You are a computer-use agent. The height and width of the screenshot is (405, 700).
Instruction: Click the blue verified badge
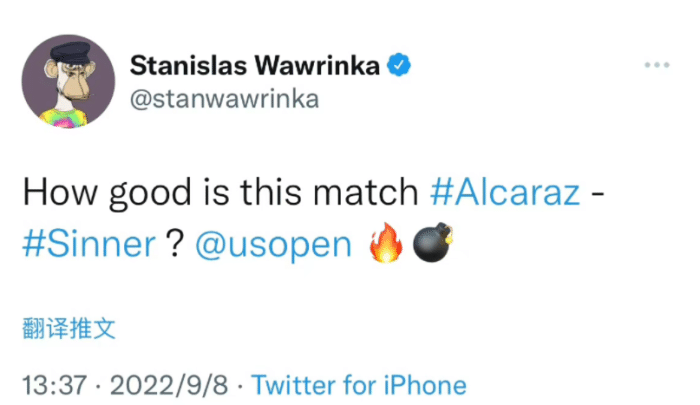click(x=397, y=67)
